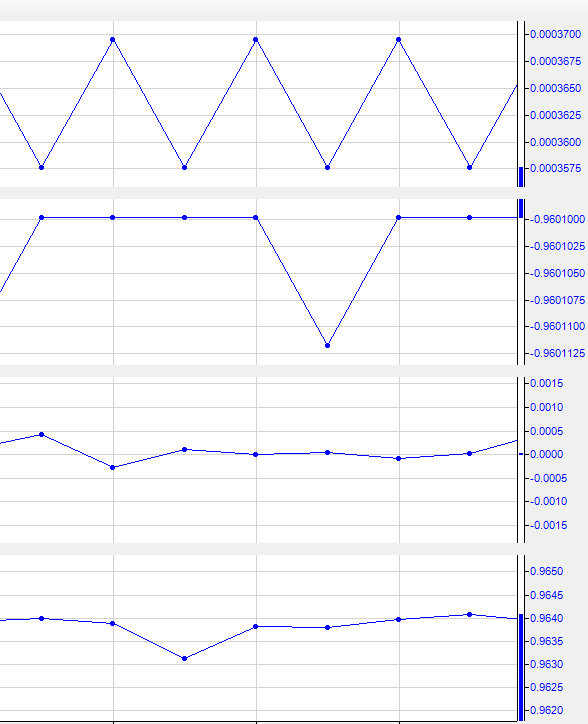Select the 0.0003650 axis label
The height and width of the screenshot is (724, 588).
coord(555,88)
